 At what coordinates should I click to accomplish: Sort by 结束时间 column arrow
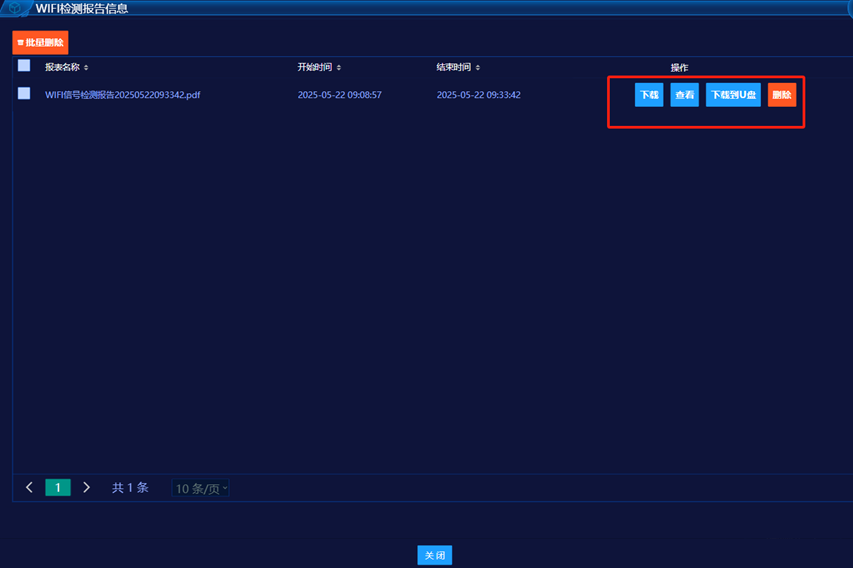click(x=478, y=67)
